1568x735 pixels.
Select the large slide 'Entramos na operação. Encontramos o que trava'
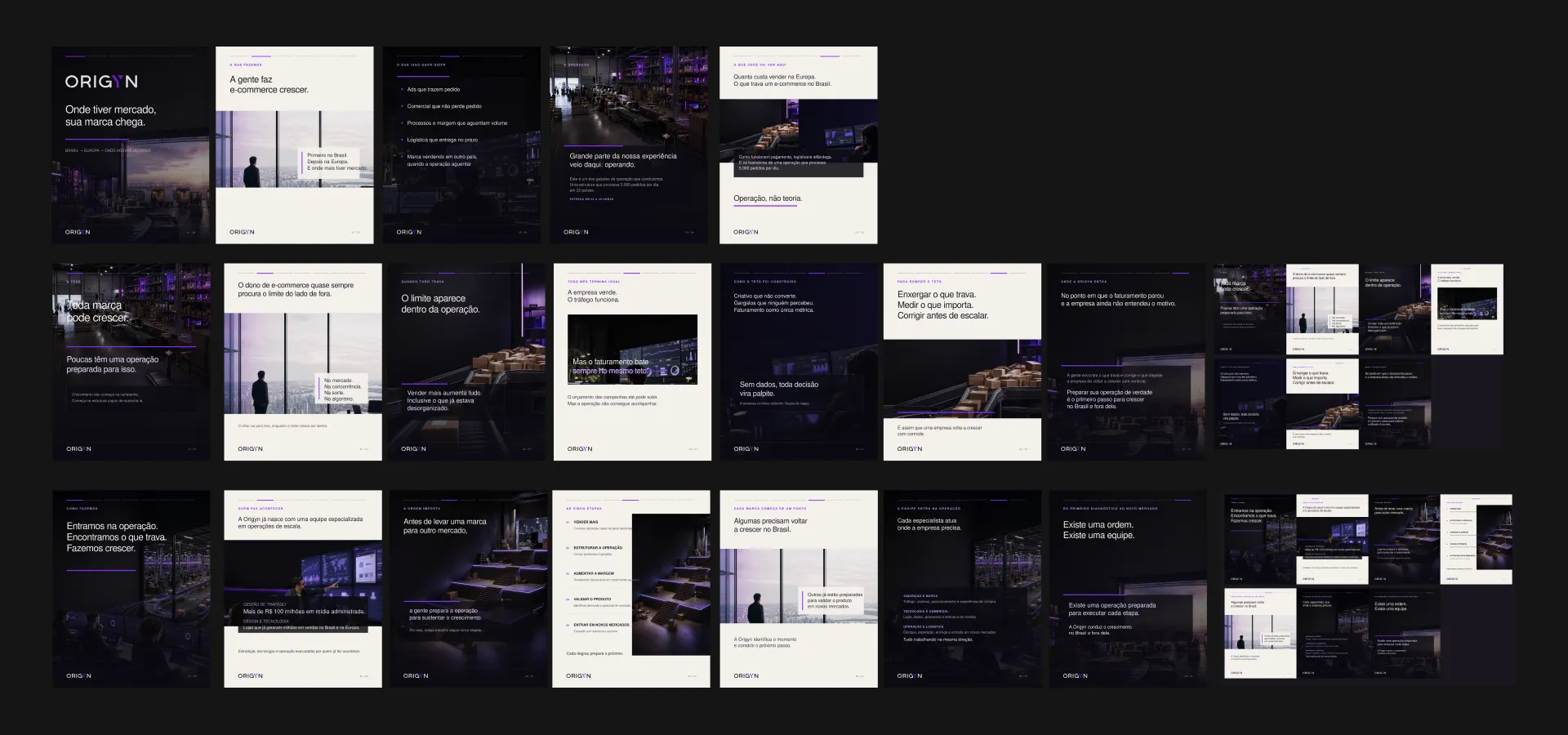coord(131,589)
